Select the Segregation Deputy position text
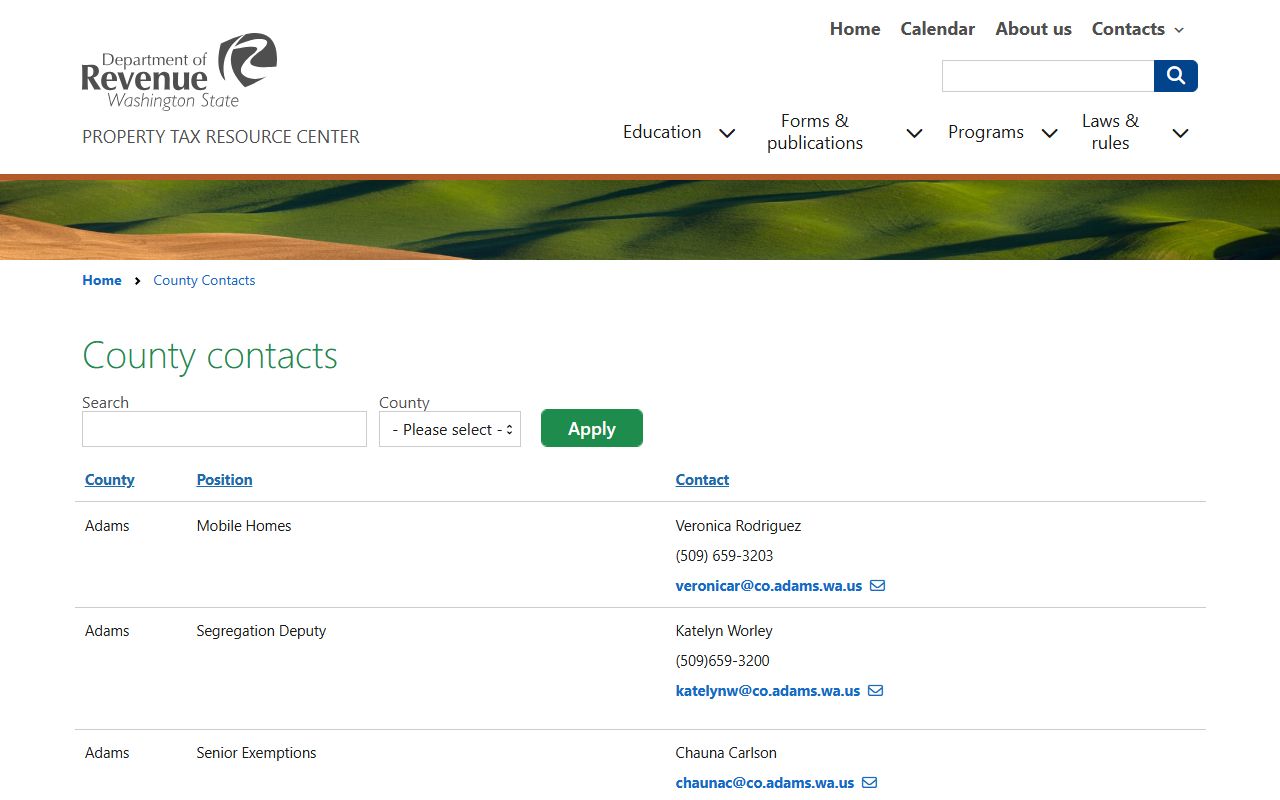1280x800 pixels. 261,631
